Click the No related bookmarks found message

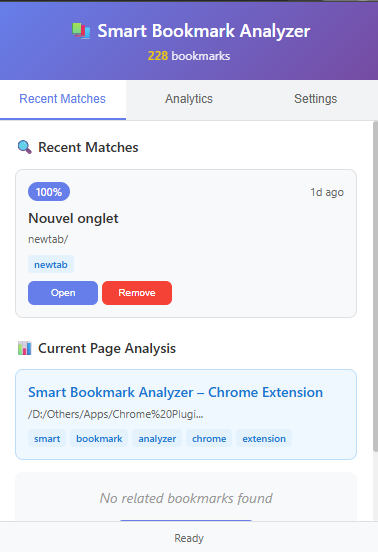click(186, 498)
